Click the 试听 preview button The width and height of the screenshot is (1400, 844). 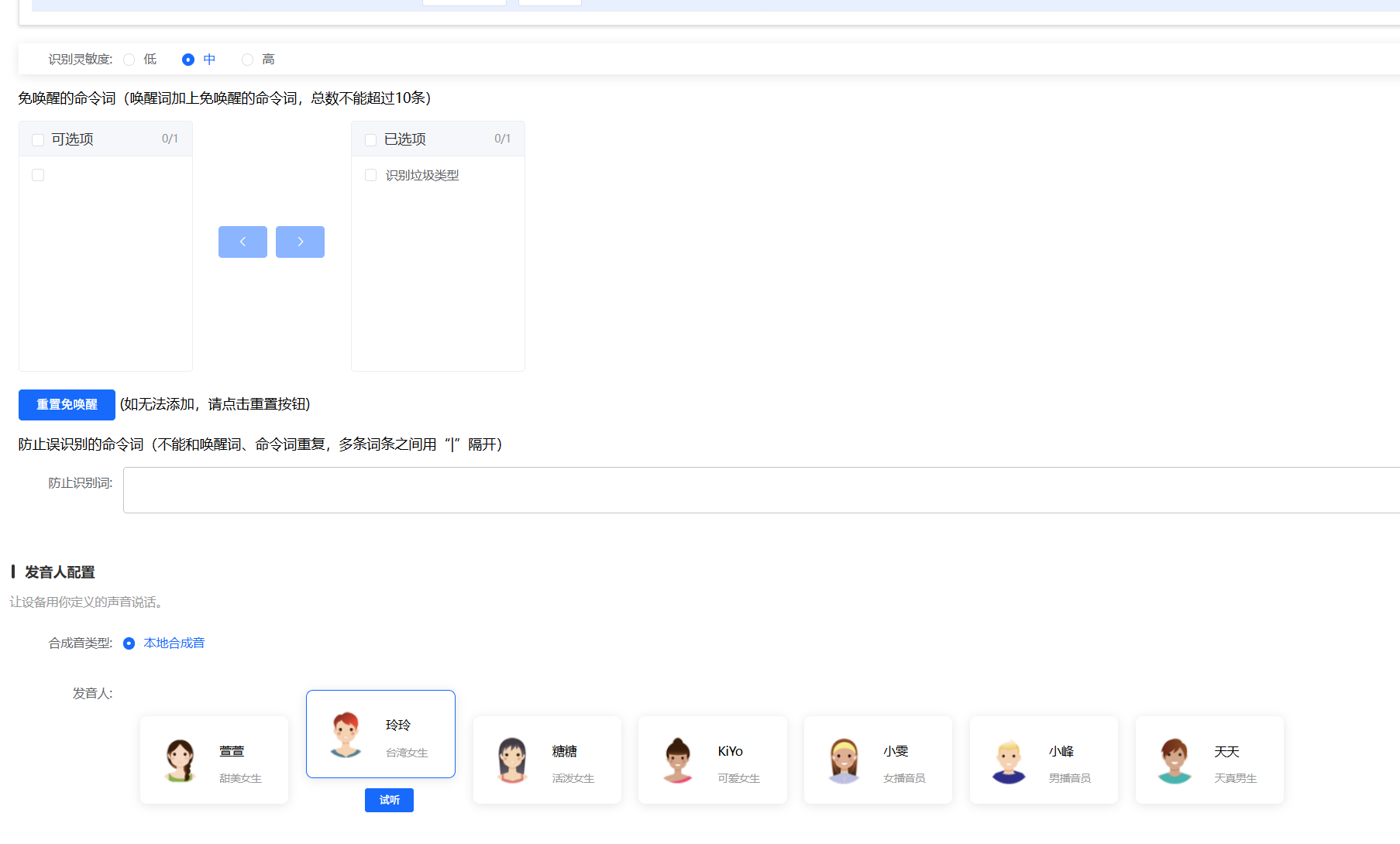(x=389, y=800)
